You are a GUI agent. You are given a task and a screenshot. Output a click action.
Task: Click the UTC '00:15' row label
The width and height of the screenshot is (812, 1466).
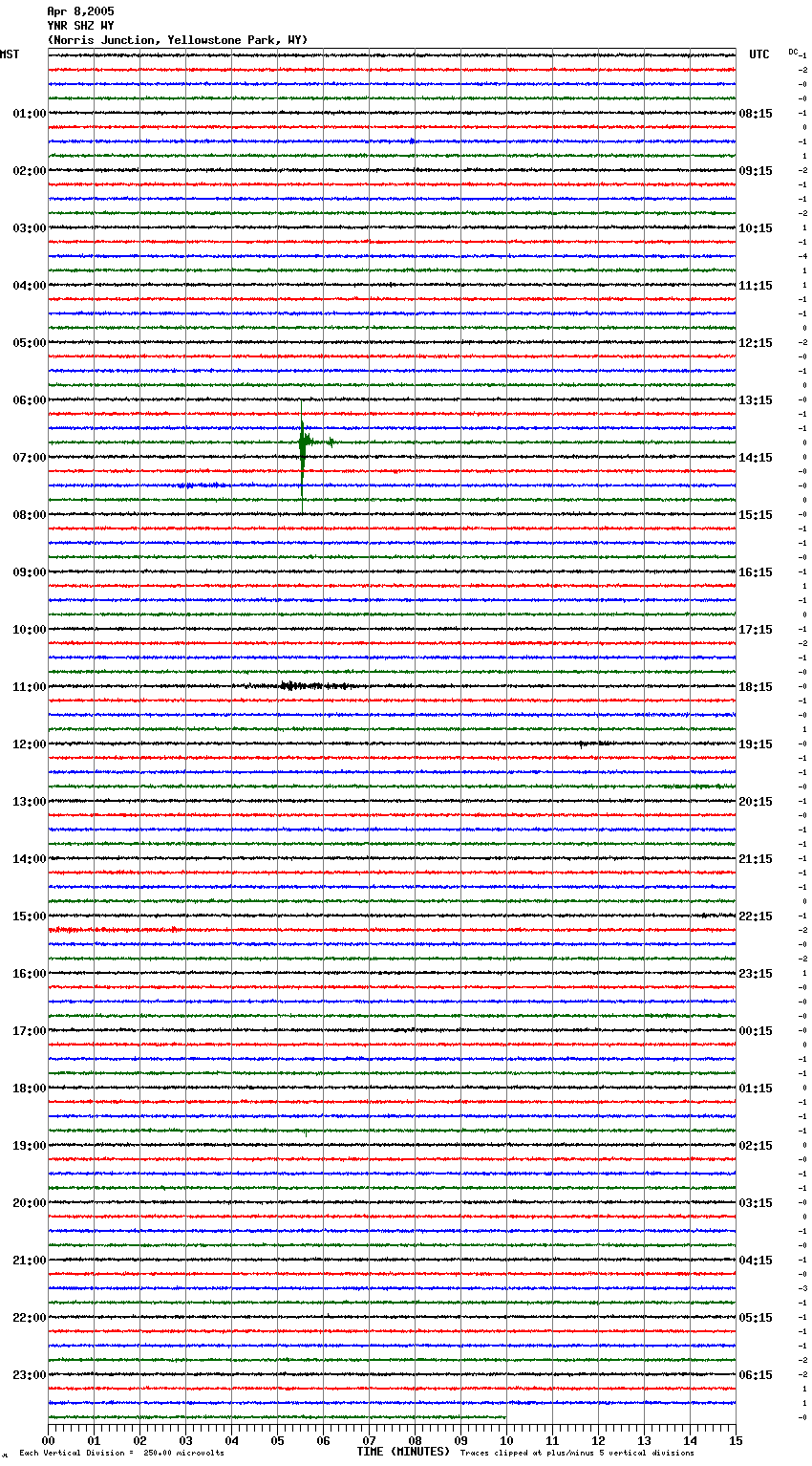coord(756,1031)
